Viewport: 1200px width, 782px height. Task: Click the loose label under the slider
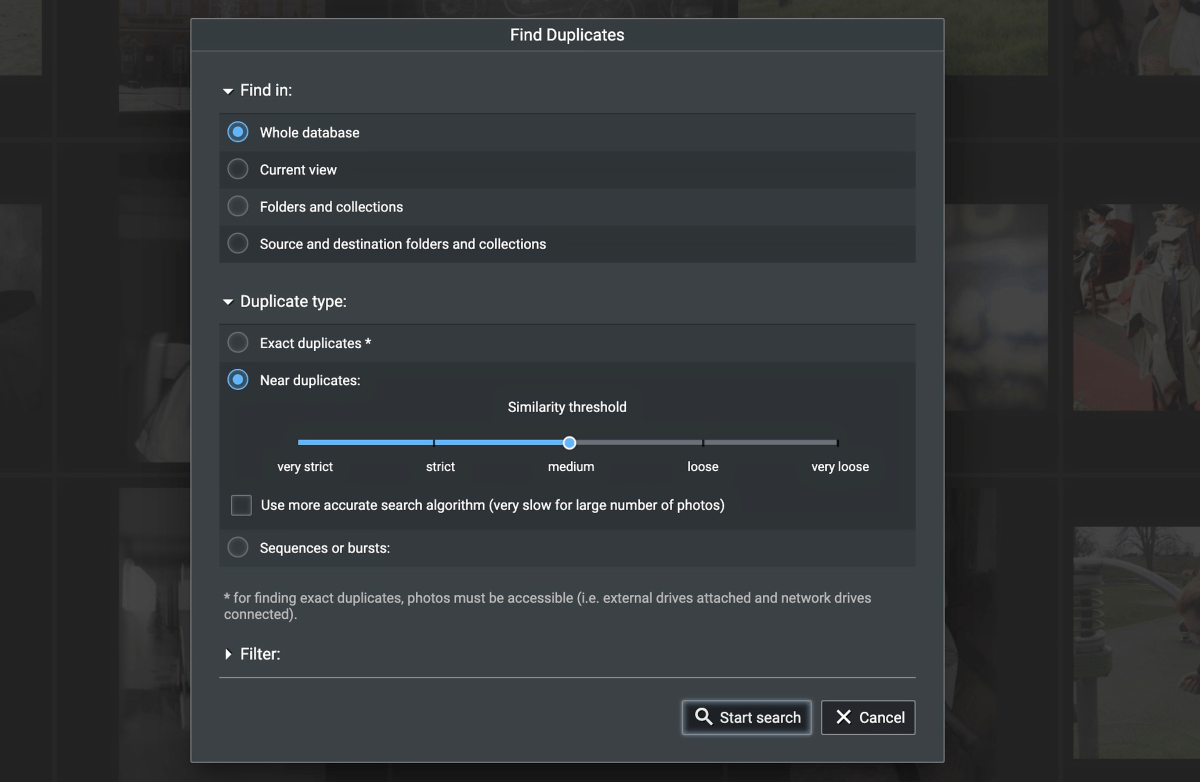(x=703, y=466)
